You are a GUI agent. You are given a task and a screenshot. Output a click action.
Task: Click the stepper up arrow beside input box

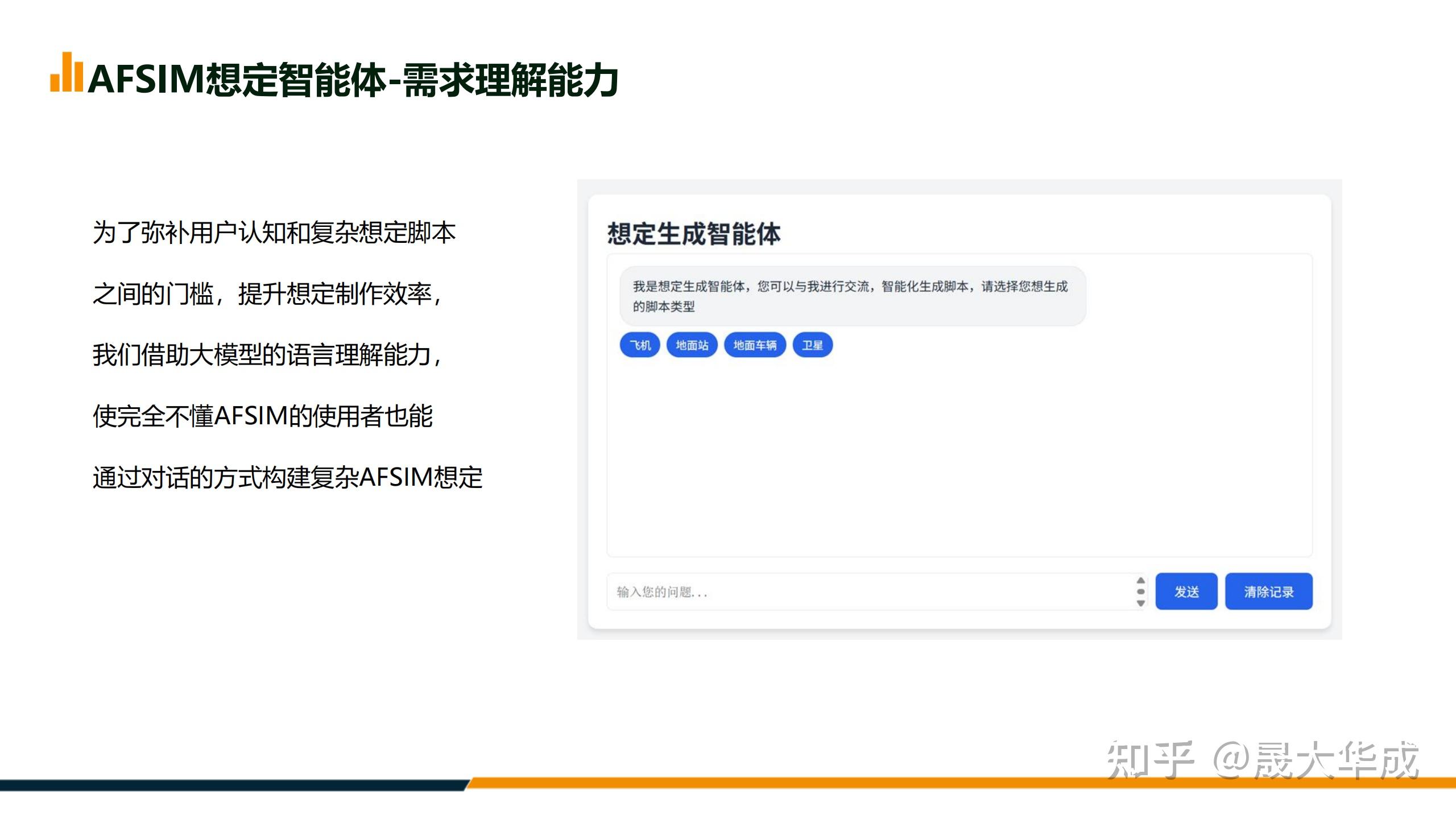[x=1140, y=581]
